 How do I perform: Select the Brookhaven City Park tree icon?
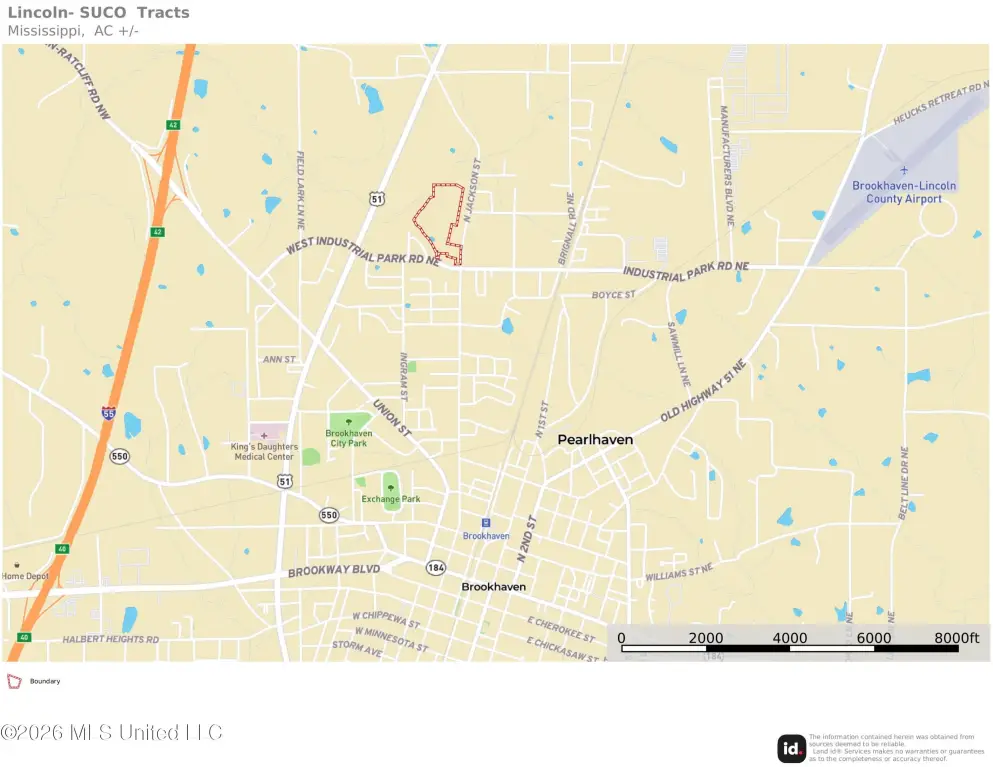click(349, 421)
